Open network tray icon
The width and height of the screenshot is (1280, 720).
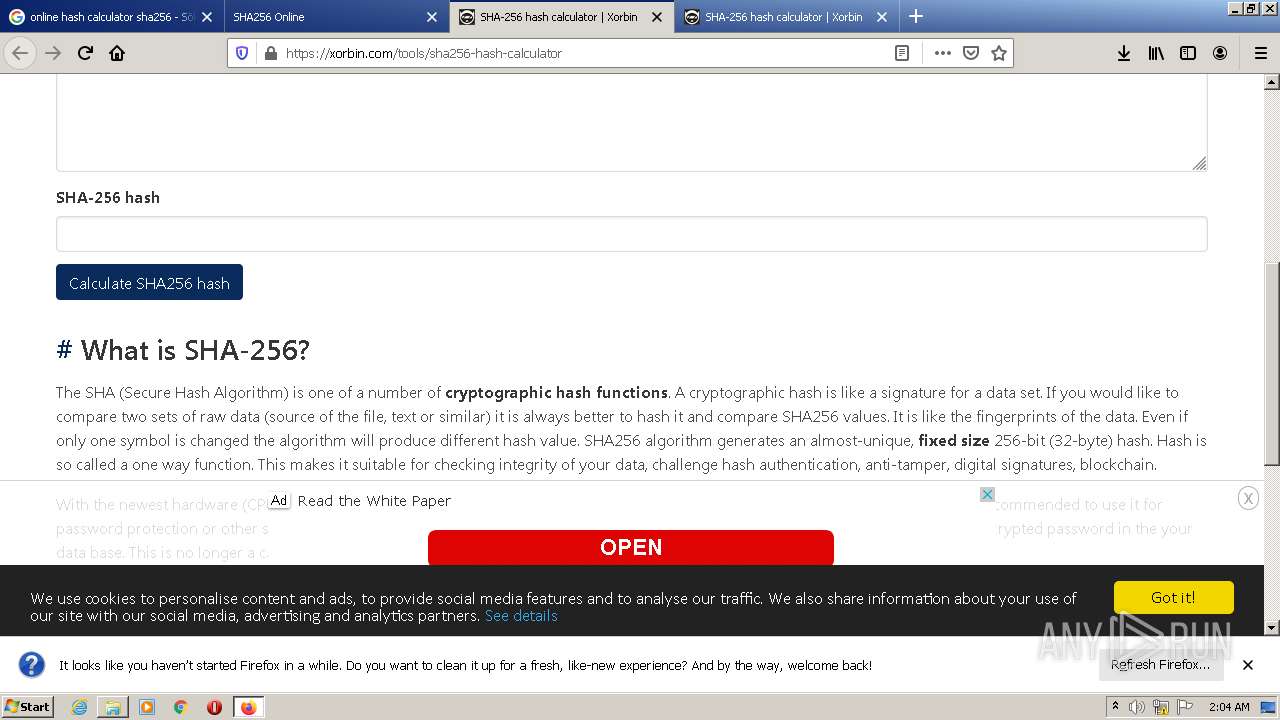tap(1161, 707)
